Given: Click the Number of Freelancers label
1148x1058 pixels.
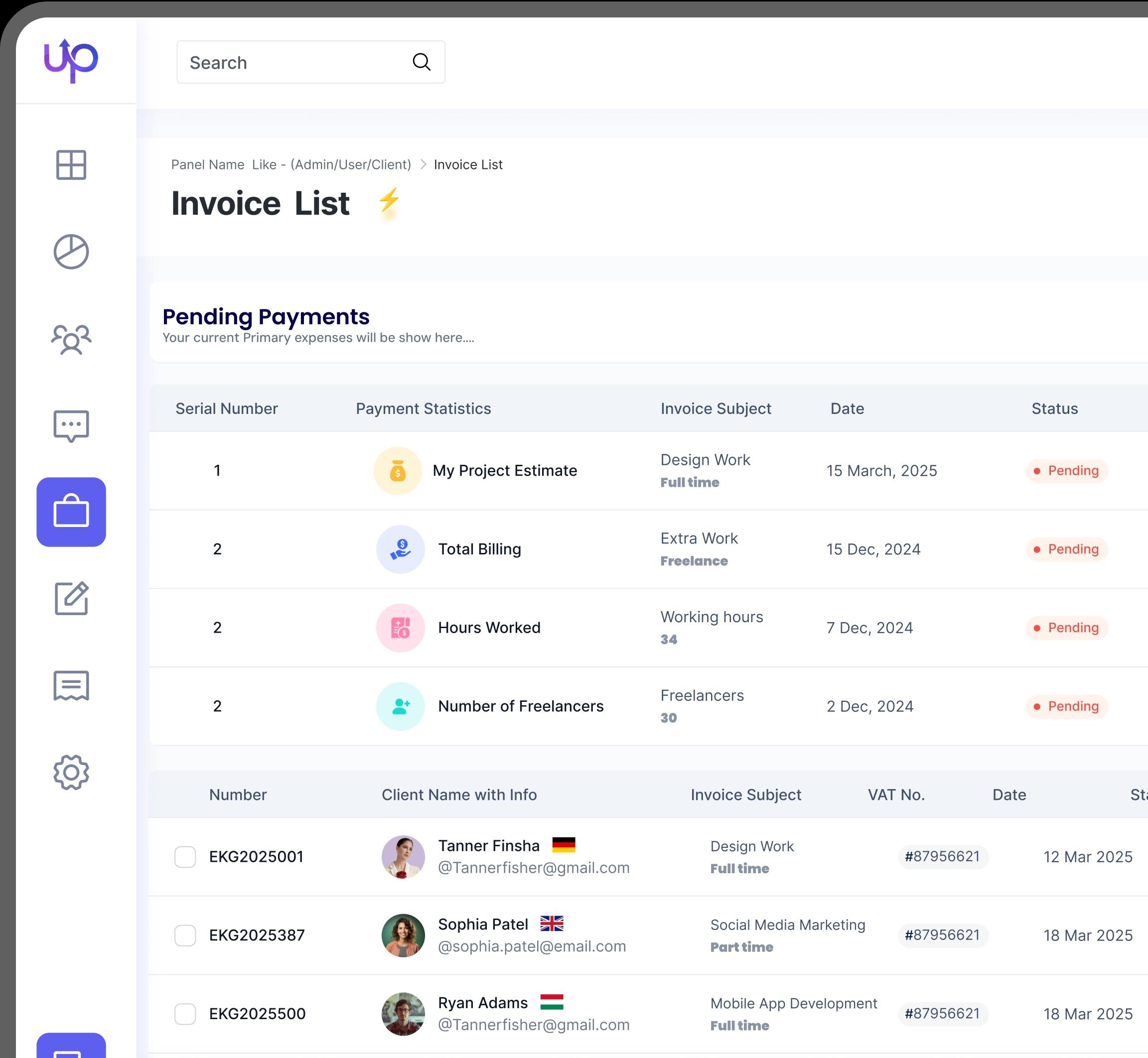Looking at the screenshot, I should 521,706.
